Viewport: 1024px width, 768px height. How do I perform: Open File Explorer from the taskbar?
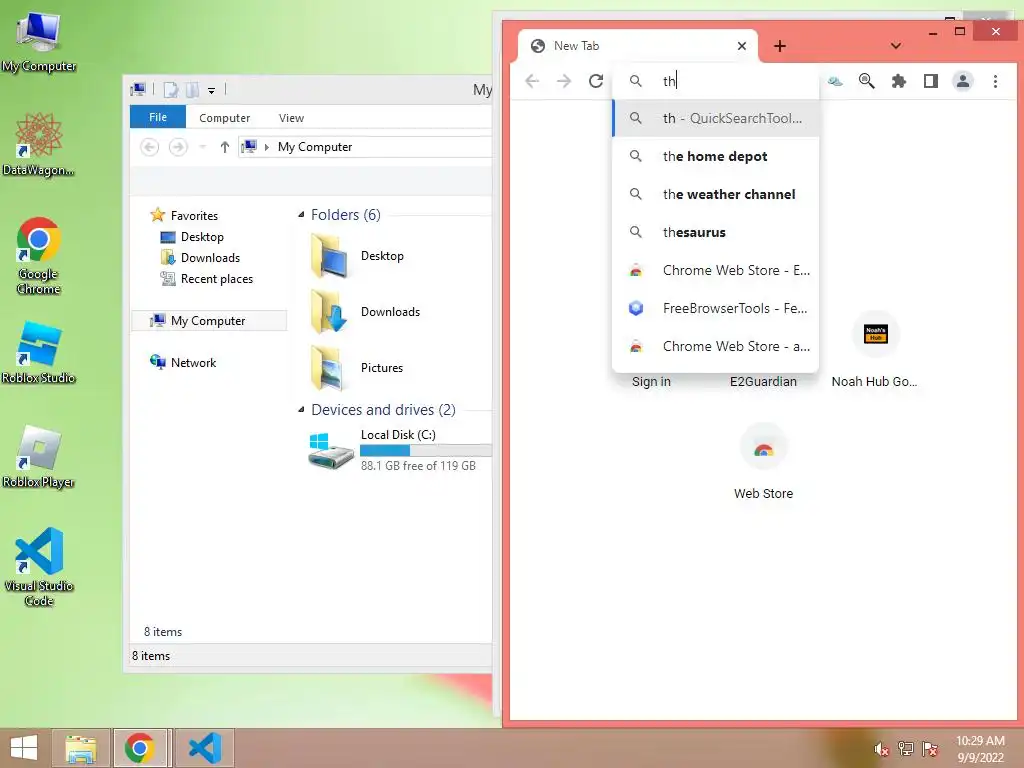coord(81,748)
